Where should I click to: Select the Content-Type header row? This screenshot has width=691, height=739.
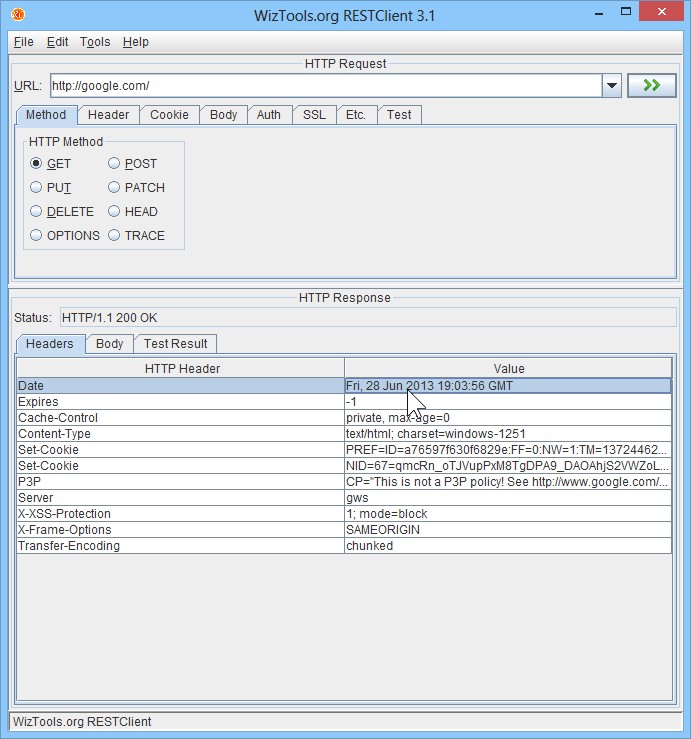(x=180, y=434)
